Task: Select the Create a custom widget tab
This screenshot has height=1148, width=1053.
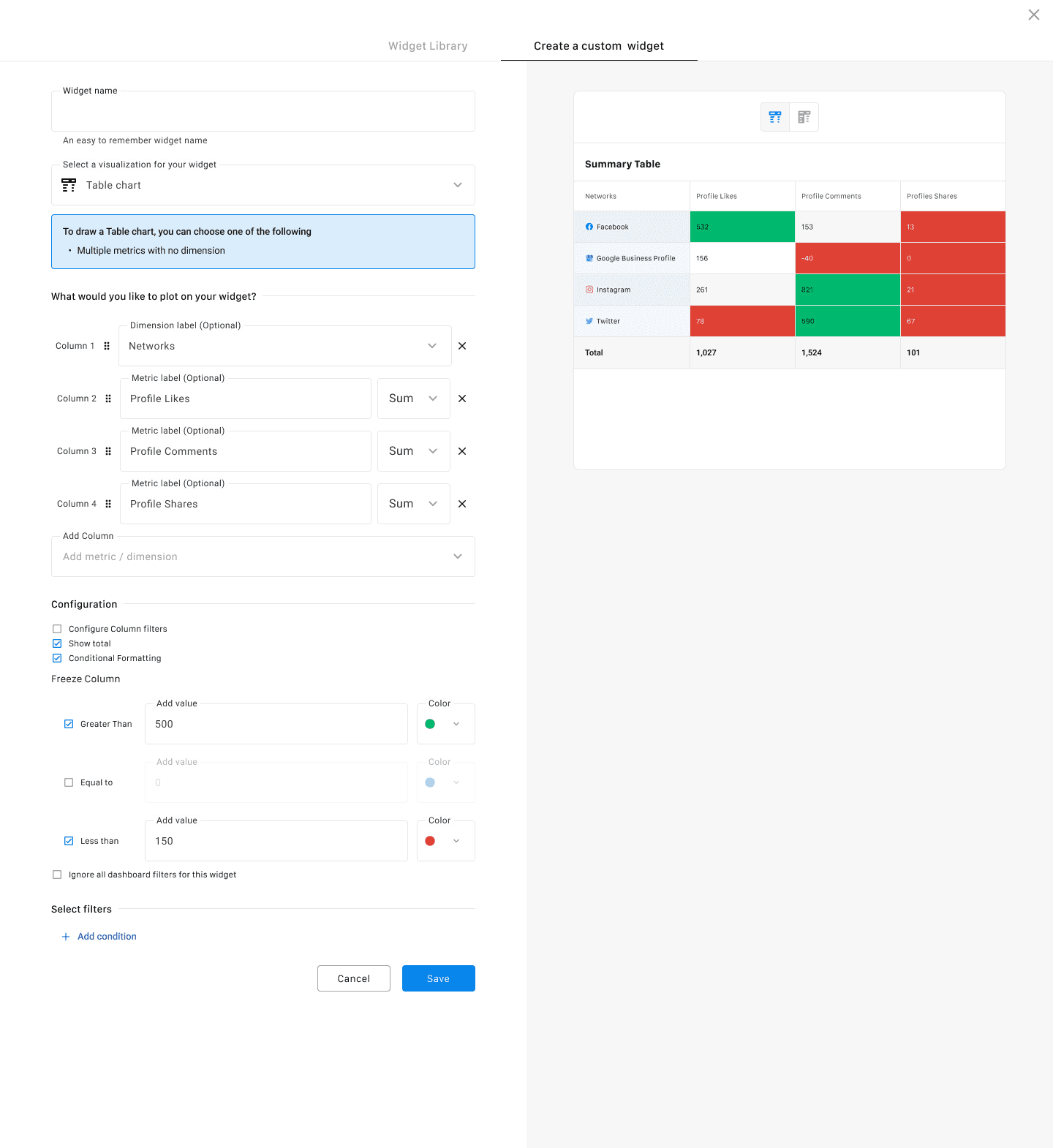Action: click(x=598, y=46)
